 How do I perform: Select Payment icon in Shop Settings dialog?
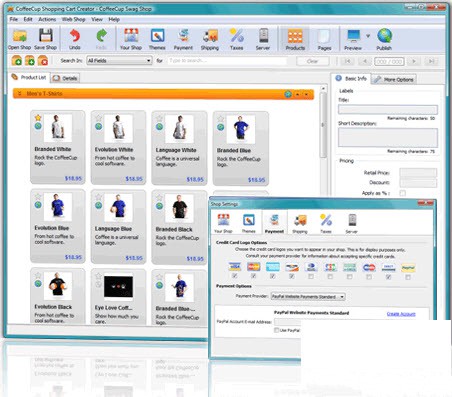[274, 223]
